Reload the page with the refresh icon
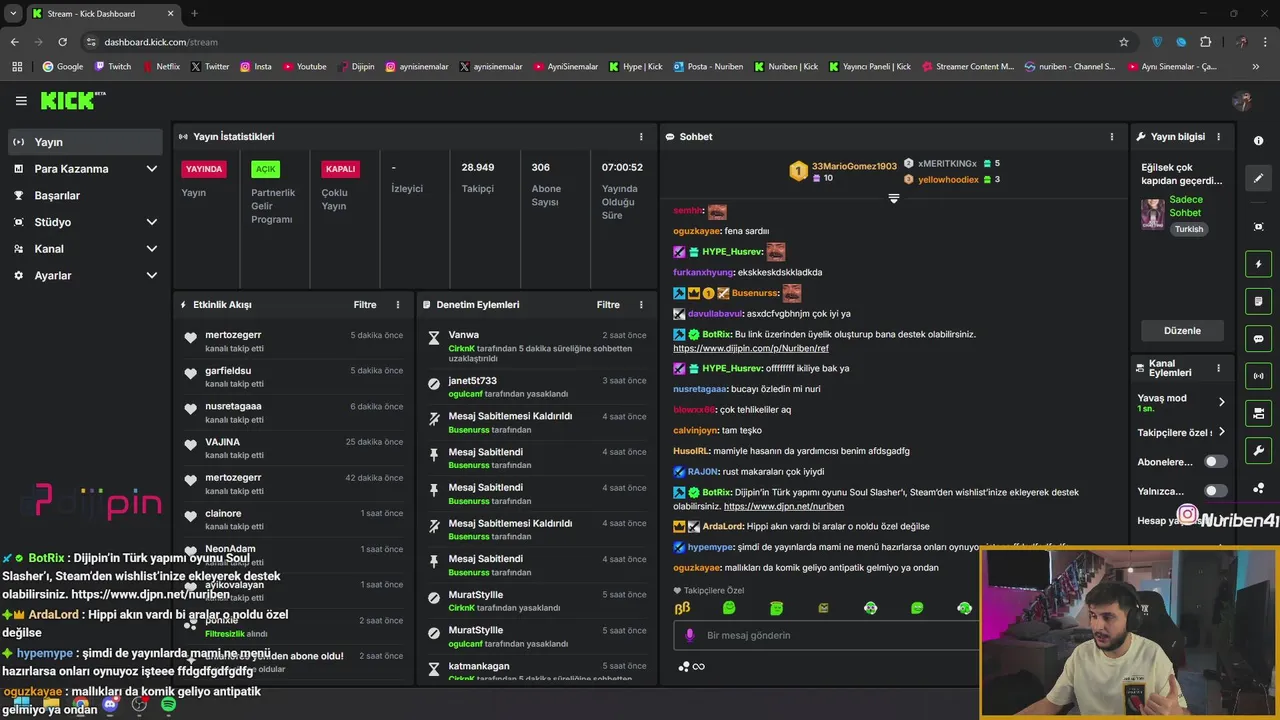 point(62,42)
